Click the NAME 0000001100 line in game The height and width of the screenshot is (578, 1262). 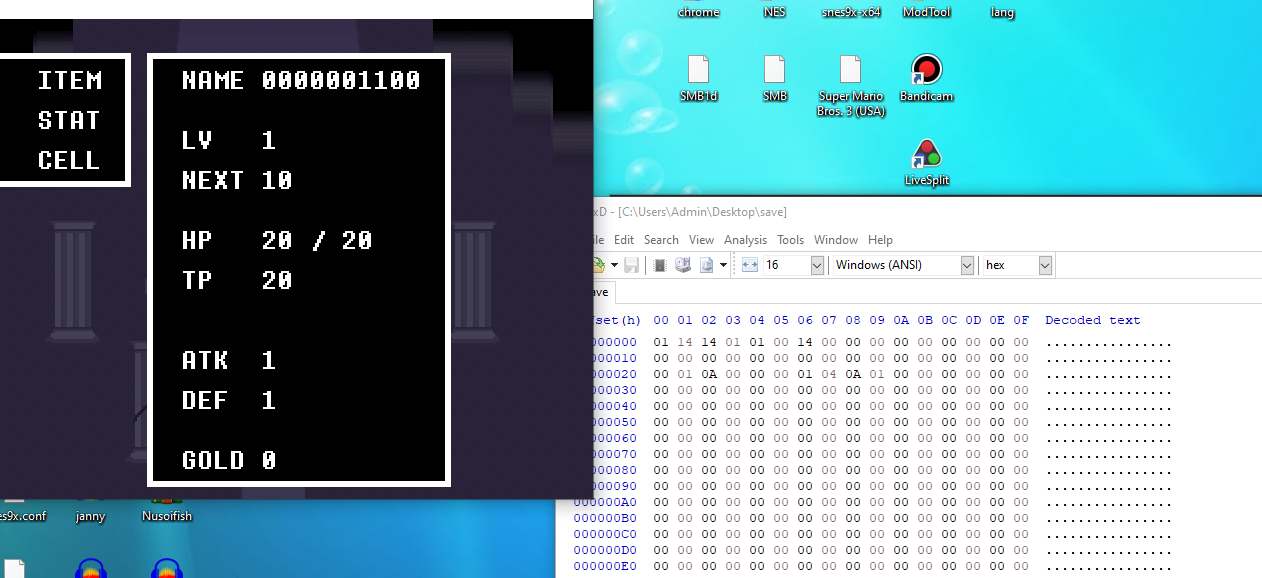[301, 80]
